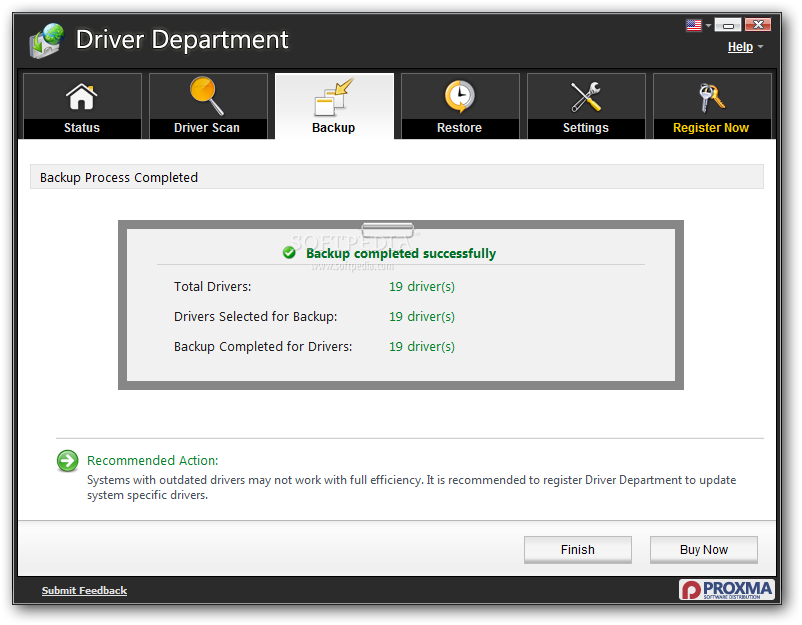Click the 'Backup completed successfully' message
This screenshot has height=625, width=802.
pyautogui.click(x=400, y=254)
